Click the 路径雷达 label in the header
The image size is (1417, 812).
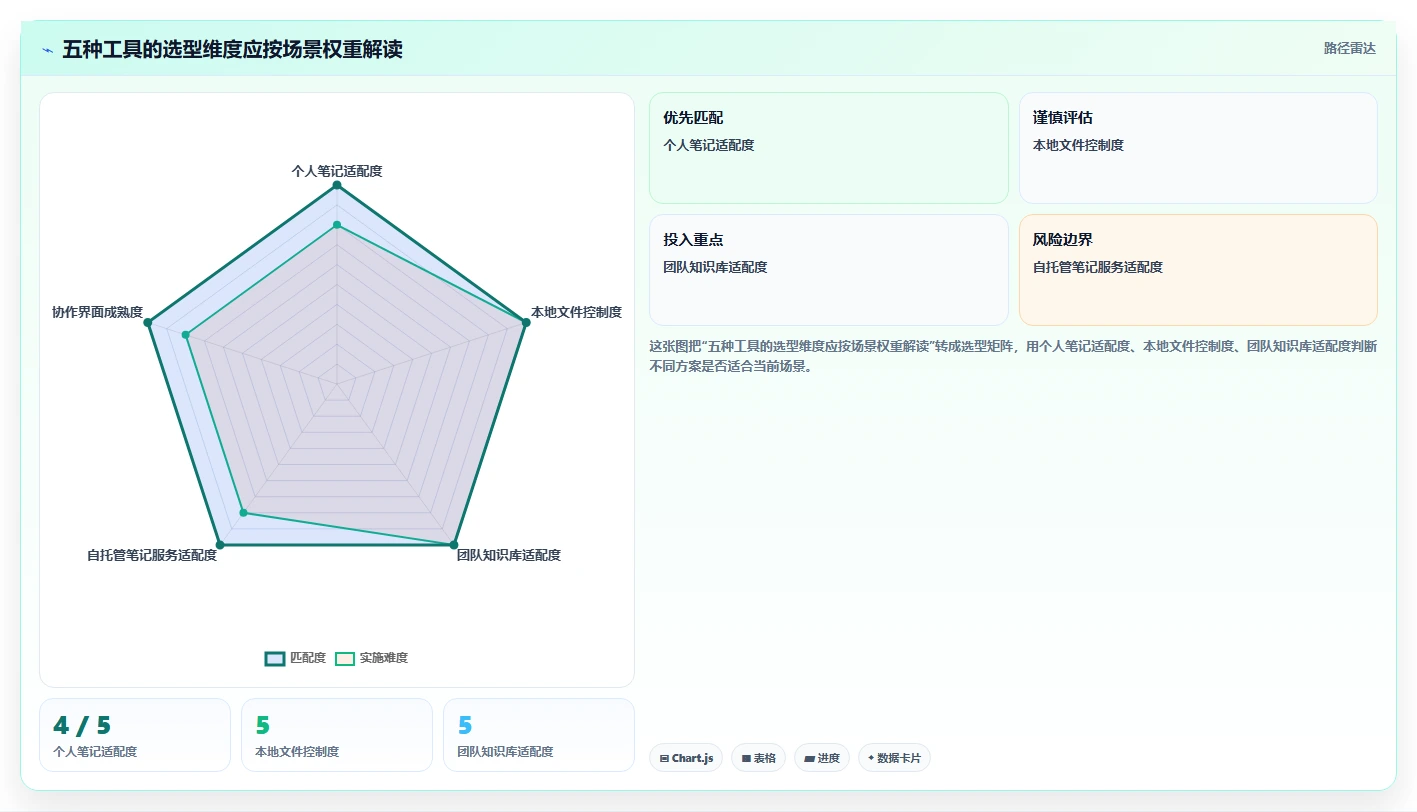point(1349,48)
